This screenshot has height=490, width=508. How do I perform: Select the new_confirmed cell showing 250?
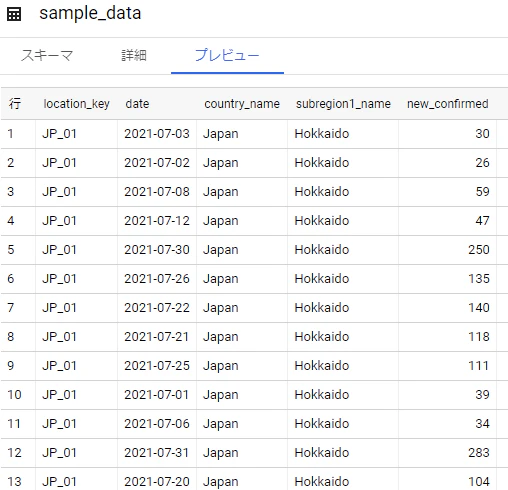coord(479,250)
